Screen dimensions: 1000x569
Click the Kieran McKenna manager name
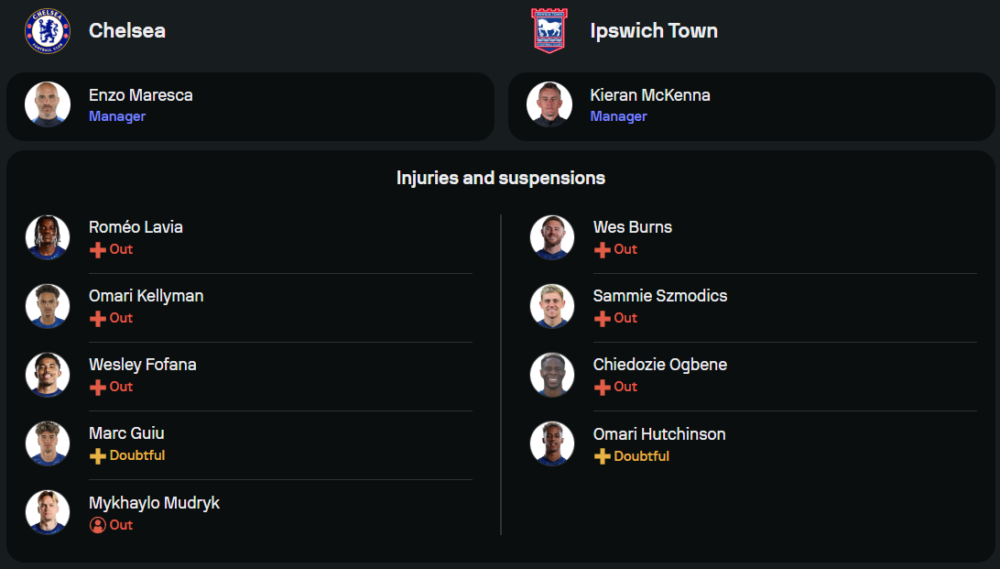(x=650, y=95)
